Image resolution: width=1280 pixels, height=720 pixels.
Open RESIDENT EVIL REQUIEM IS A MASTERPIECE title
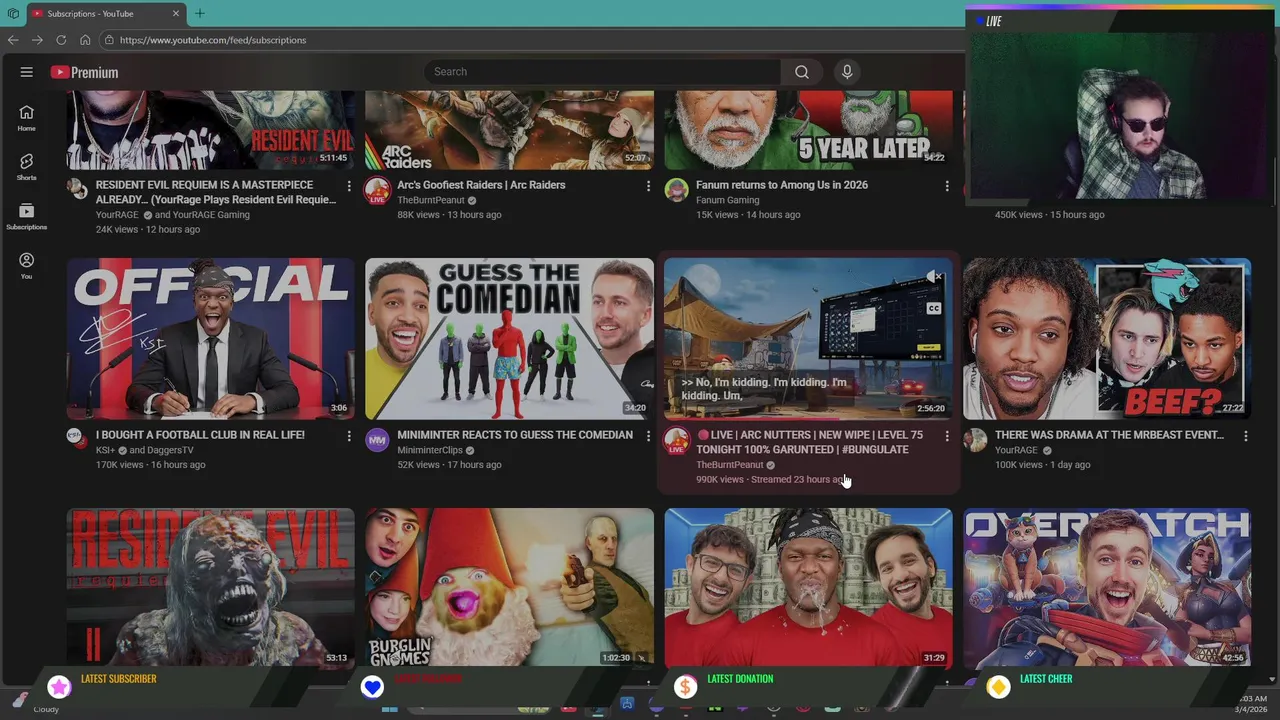(x=216, y=192)
